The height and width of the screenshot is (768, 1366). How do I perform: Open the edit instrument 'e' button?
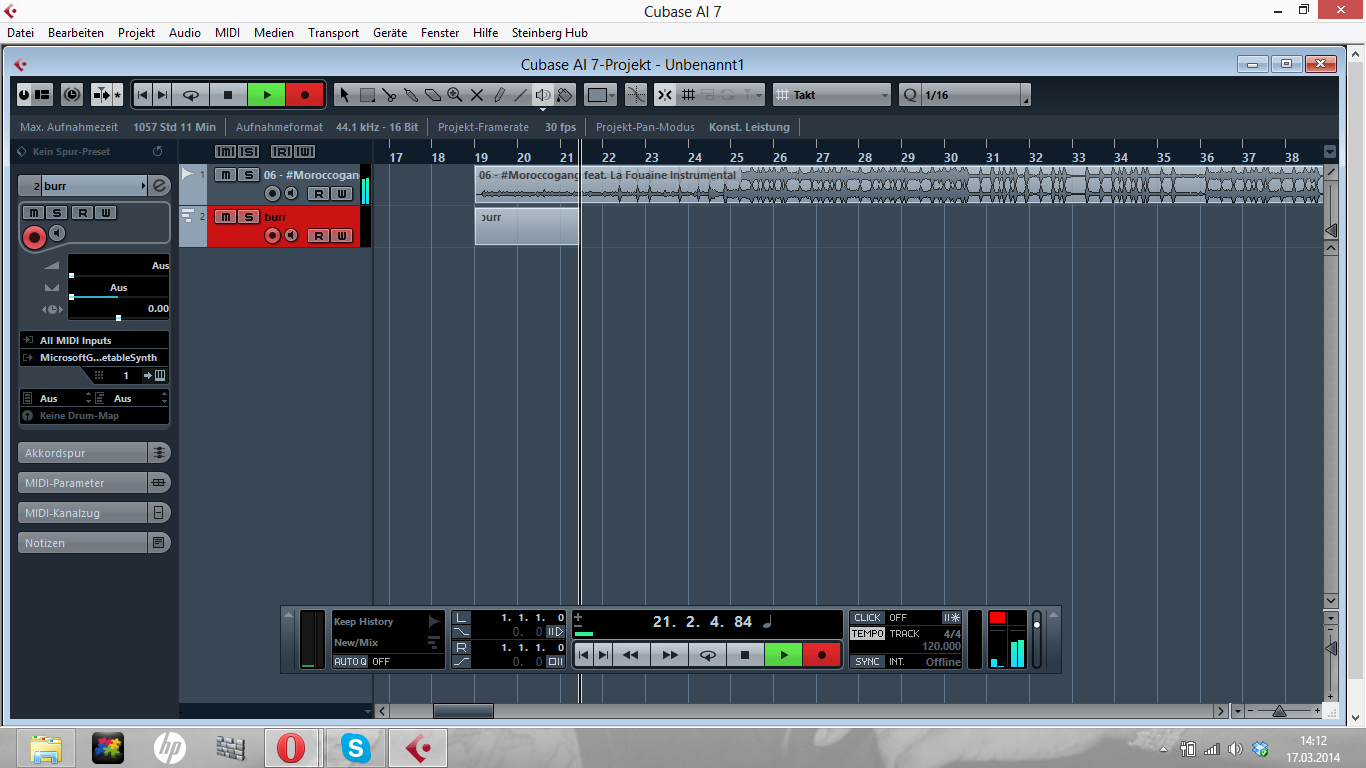point(159,186)
